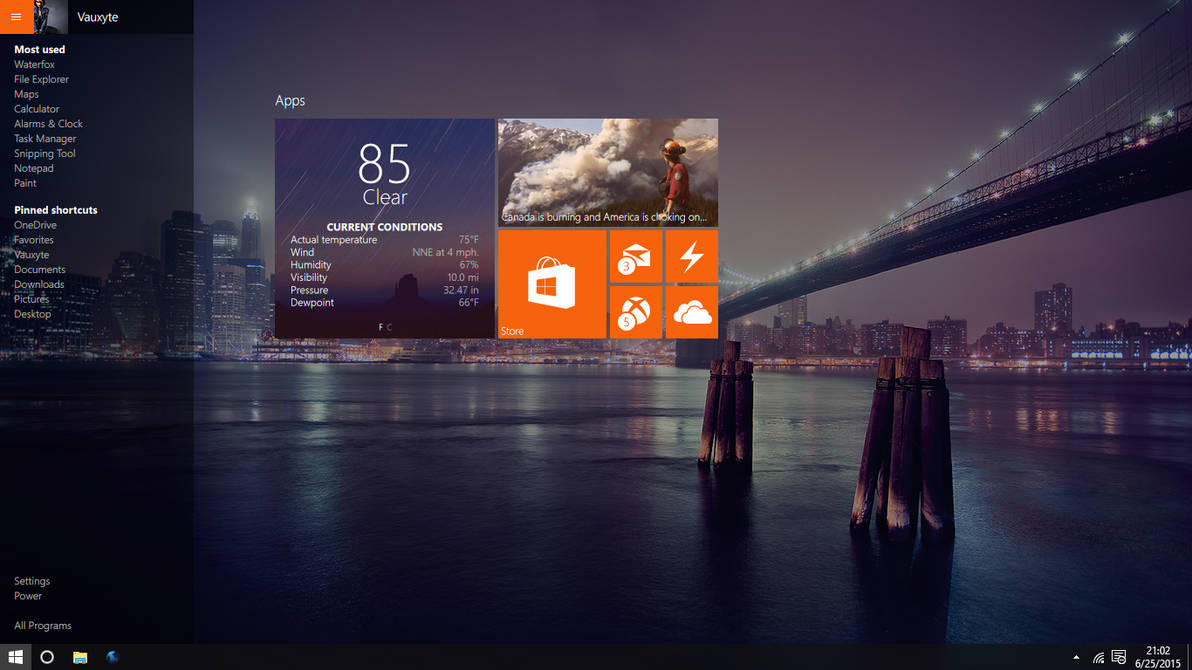
Task: Open Calculator from Most used
Action: click(37, 108)
